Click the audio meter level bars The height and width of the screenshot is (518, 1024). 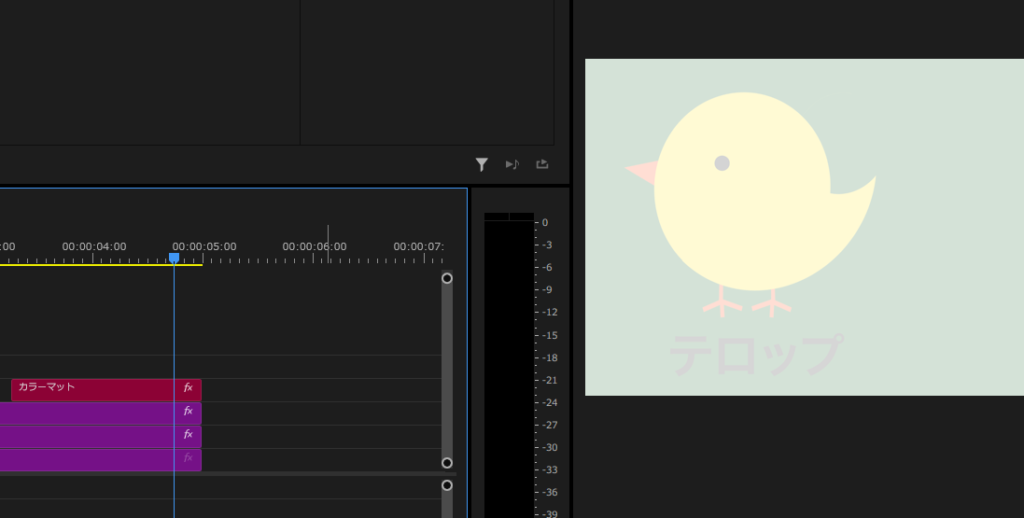pos(509,366)
